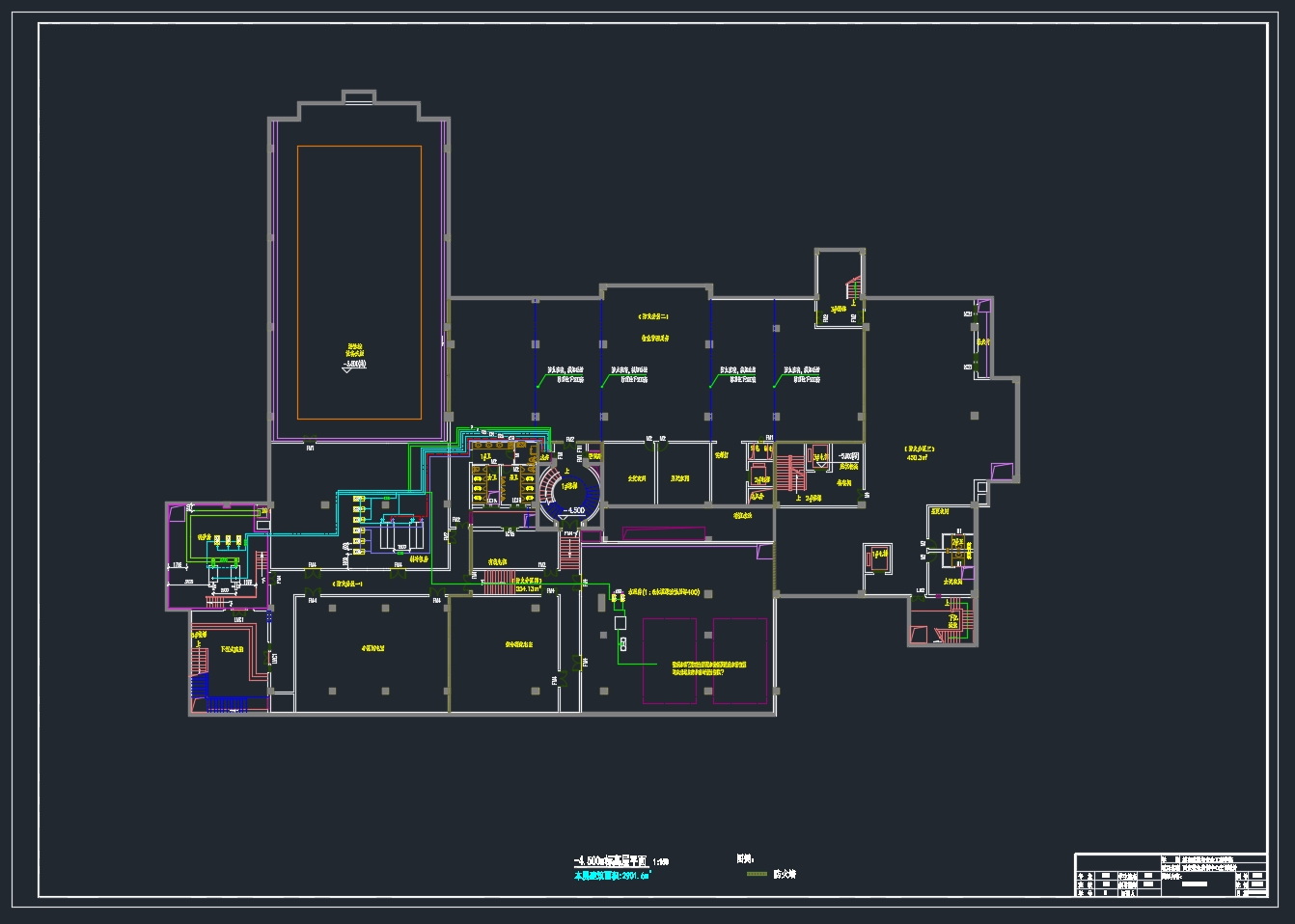Click the long magenta rectangle in corridor
This screenshot has width=1295, height=924.
pyautogui.click(x=663, y=533)
